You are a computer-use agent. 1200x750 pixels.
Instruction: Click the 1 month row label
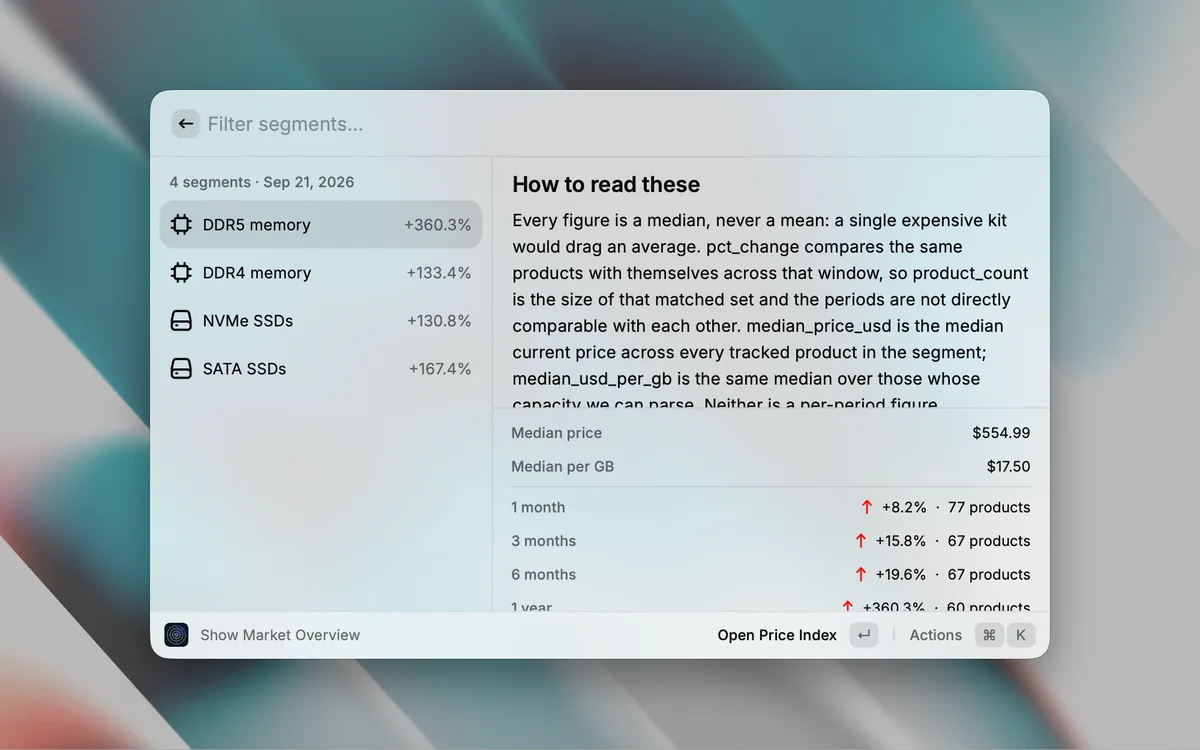pos(538,507)
